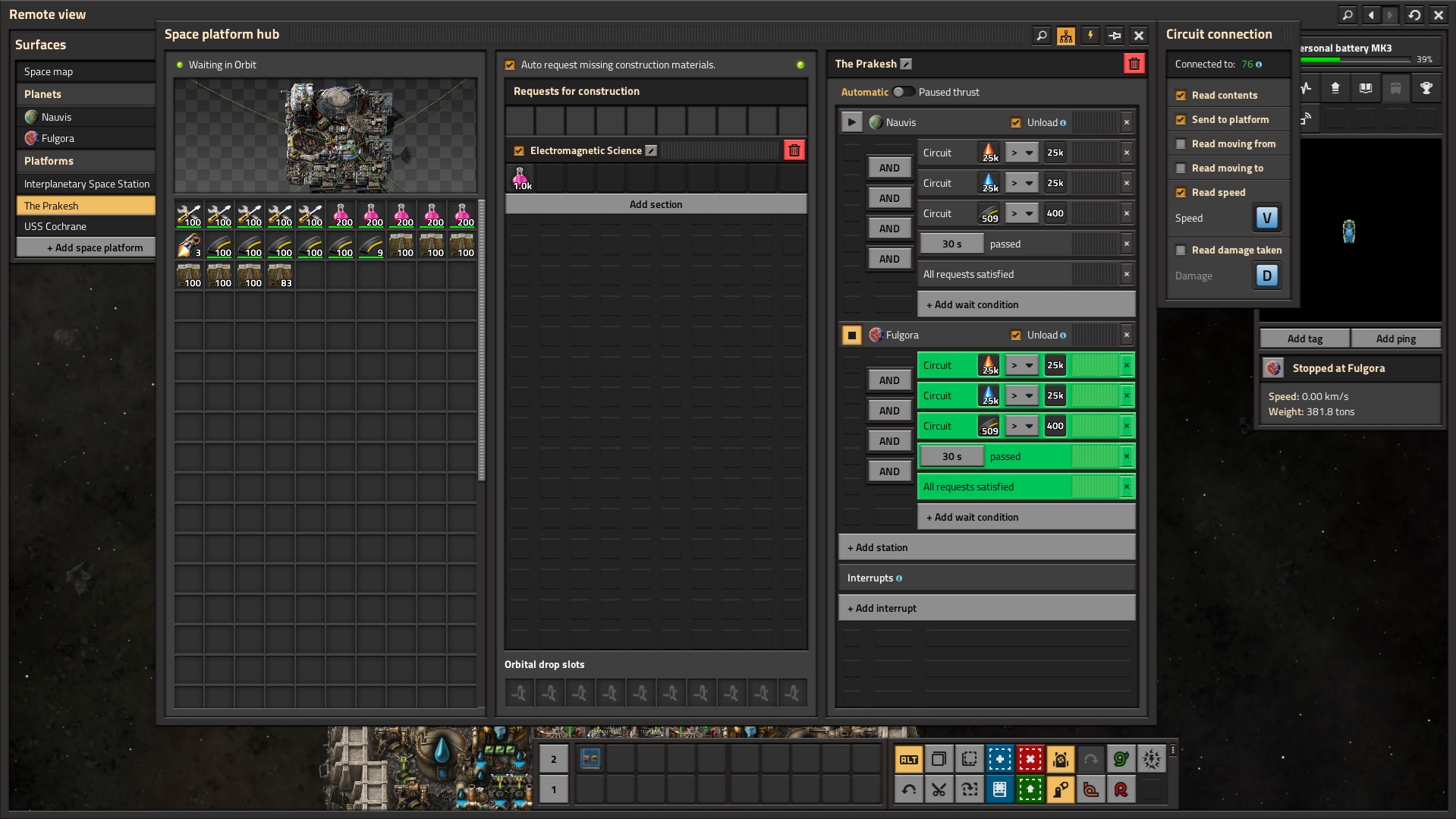The height and width of the screenshot is (819, 1456).
Task: Pin the Space platform hub window
Action: (x=1115, y=35)
